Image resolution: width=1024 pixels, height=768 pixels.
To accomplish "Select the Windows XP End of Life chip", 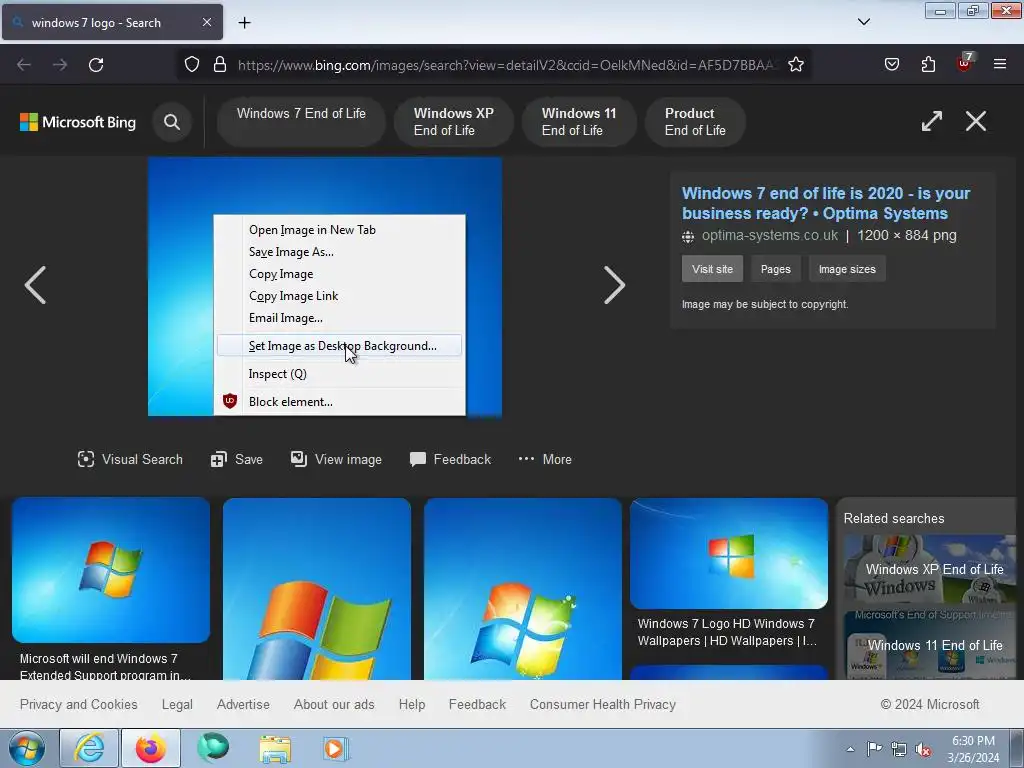I will [453, 121].
